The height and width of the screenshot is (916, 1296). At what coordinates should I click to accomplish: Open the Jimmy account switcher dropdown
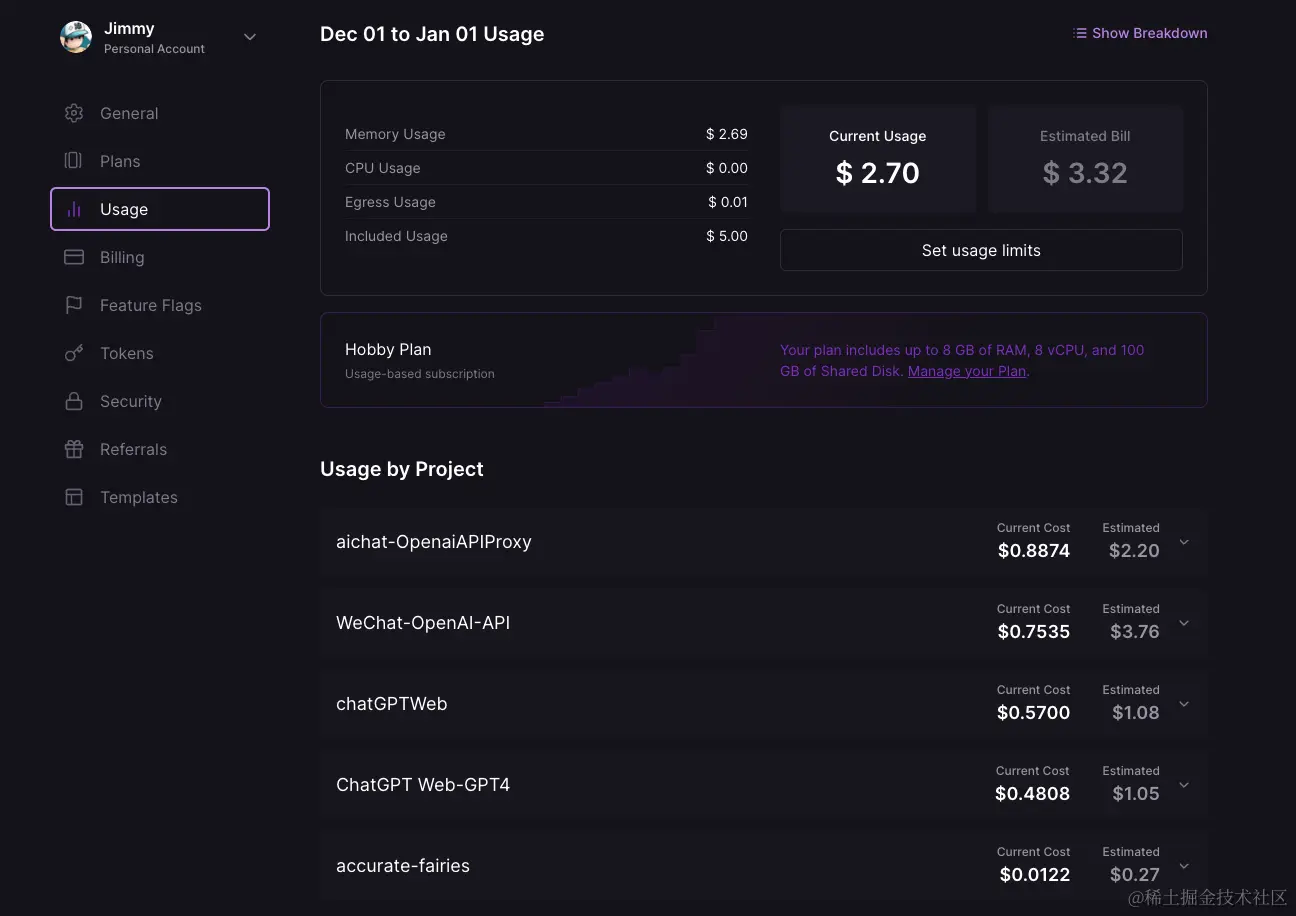(250, 37)
